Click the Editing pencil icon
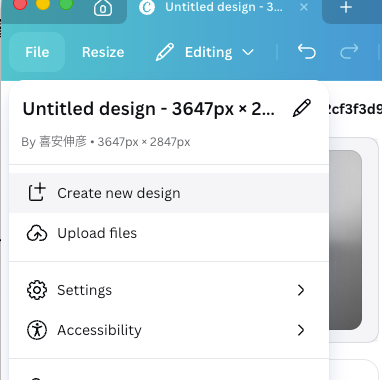The image size is (382, 380). [x=164, y=52]
